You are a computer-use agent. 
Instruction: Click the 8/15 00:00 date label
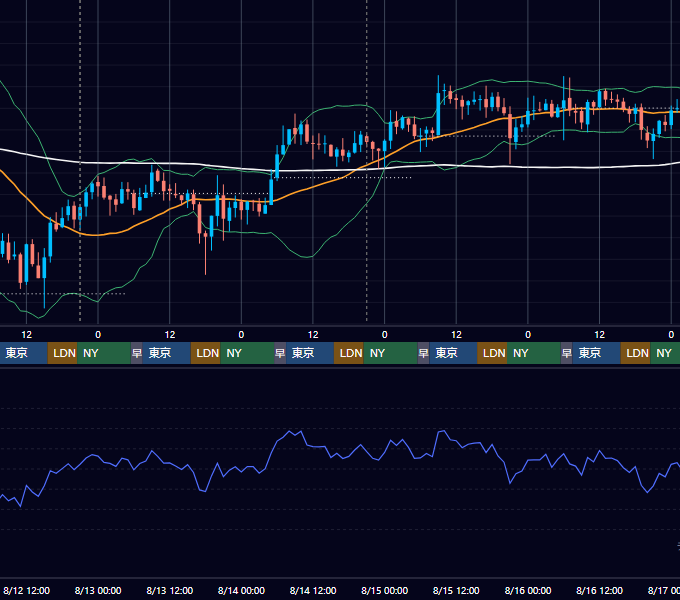point(384,590)
